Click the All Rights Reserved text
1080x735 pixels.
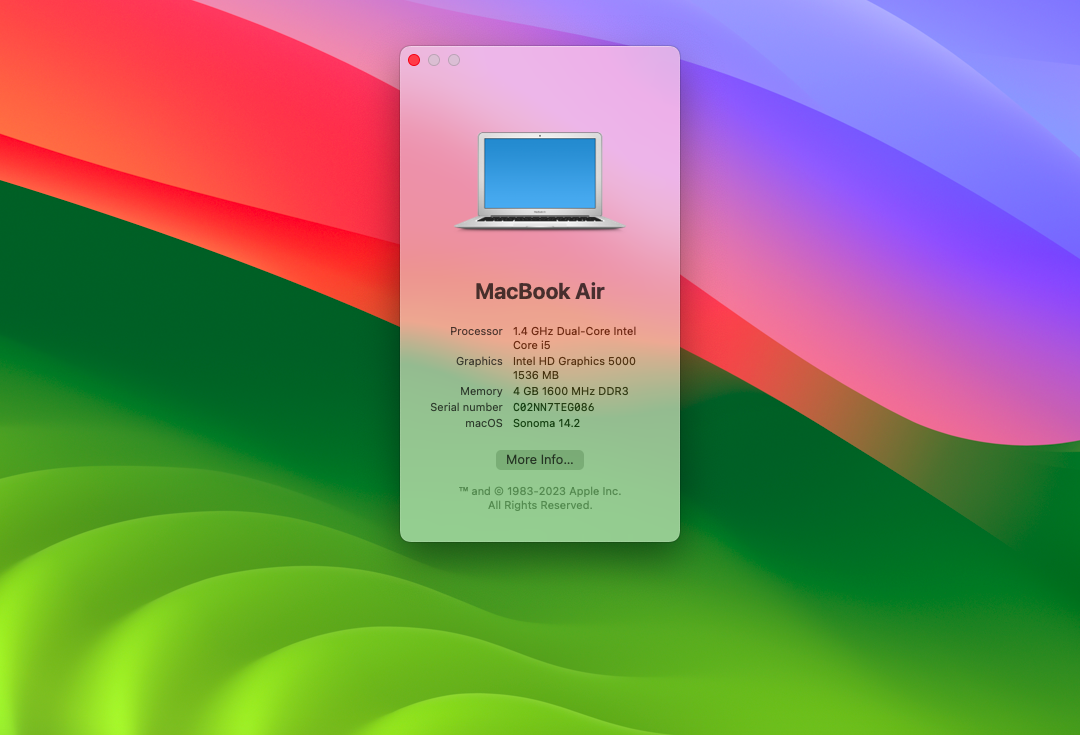point(539,505)
